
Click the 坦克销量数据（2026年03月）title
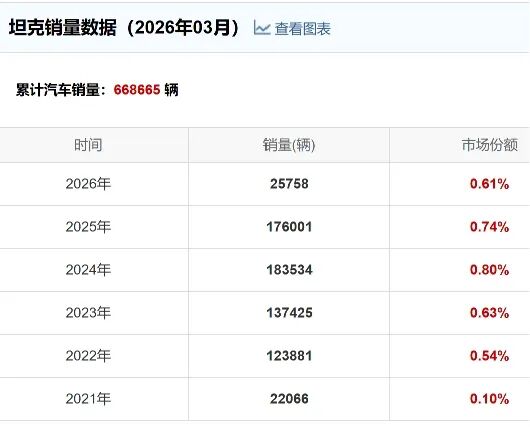click(x=124, y=28)
